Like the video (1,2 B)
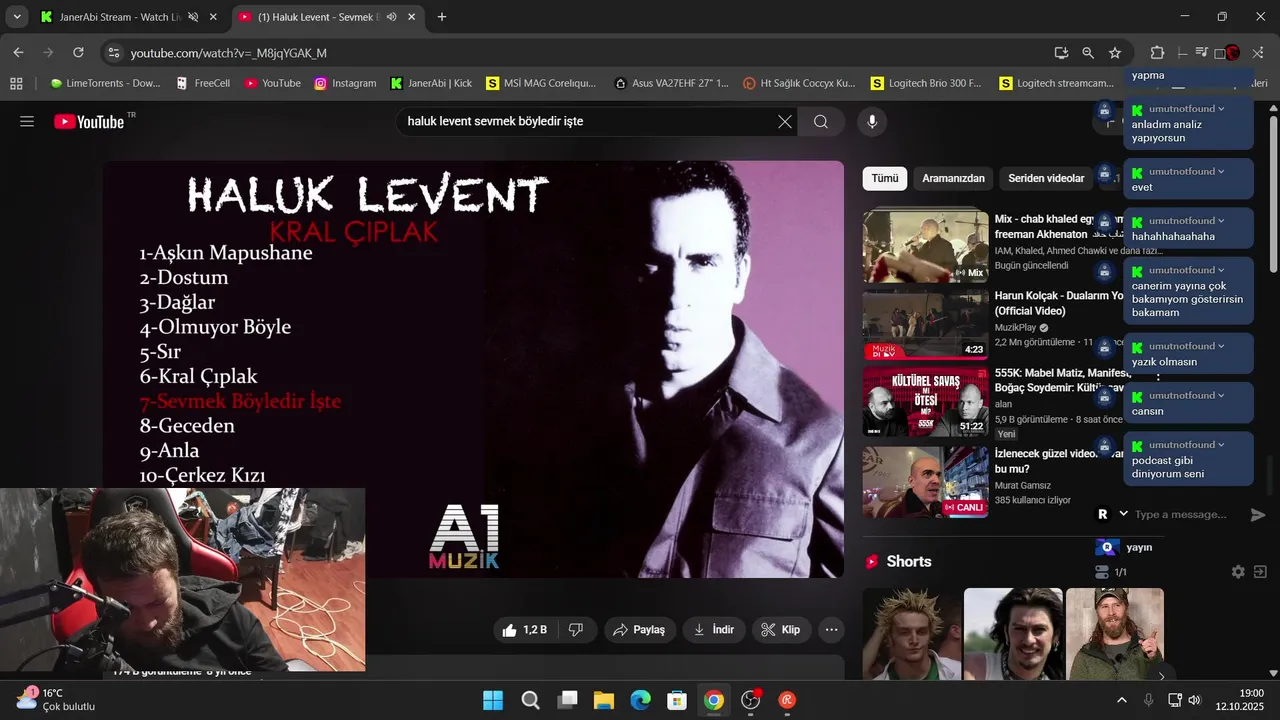This screenshot has height=720, width=1280. tap(525, 630)
